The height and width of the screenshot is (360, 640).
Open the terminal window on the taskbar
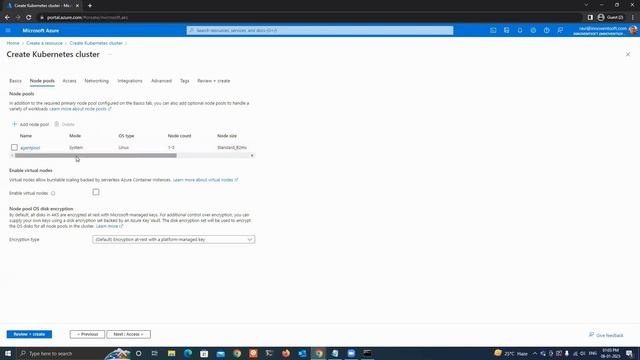click(x=367, y=353)
